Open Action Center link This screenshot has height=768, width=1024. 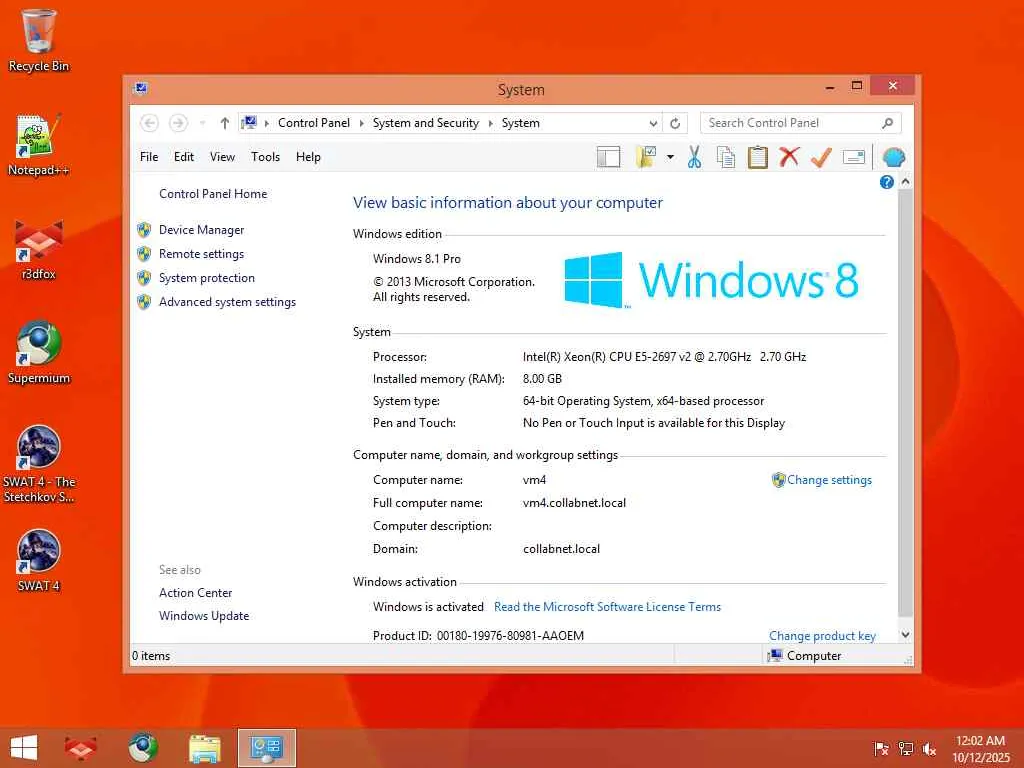click(195, 593)
